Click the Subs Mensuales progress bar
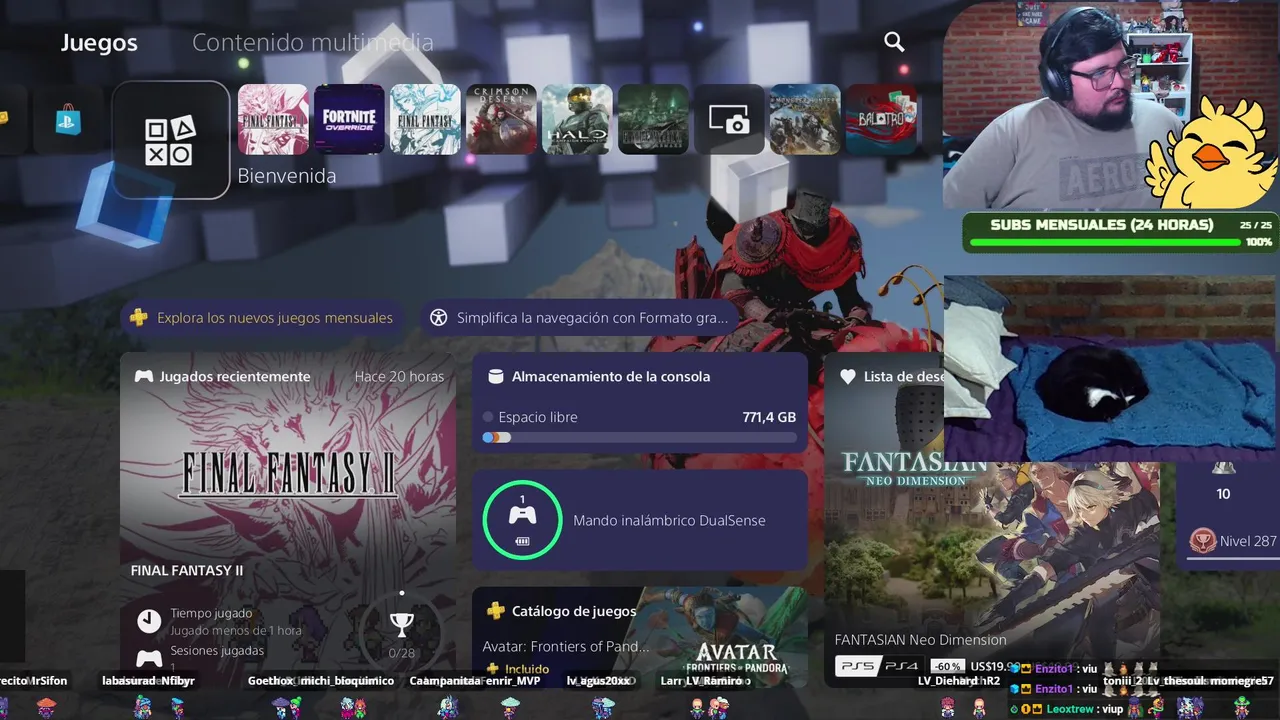The height and width of the screenshot is (720, 1280). (1105, 241)
